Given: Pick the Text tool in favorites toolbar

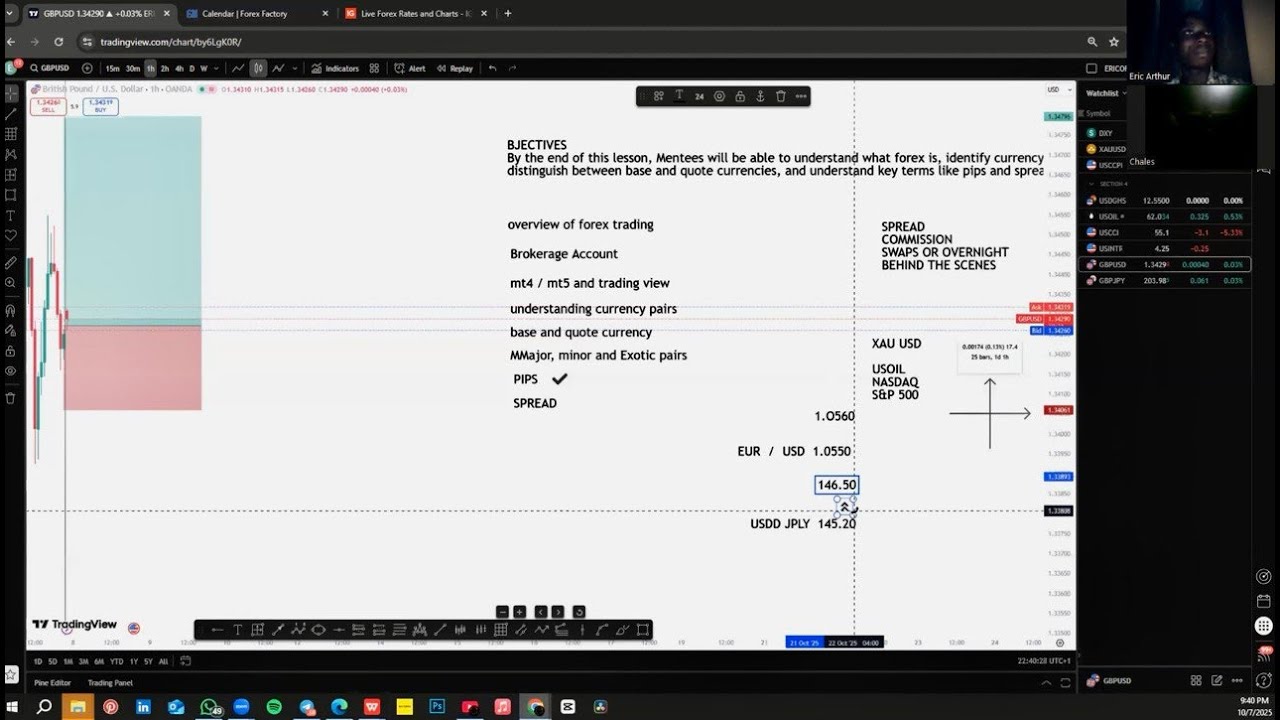Looking at the screenshot, I should click(x=237, y=629).
